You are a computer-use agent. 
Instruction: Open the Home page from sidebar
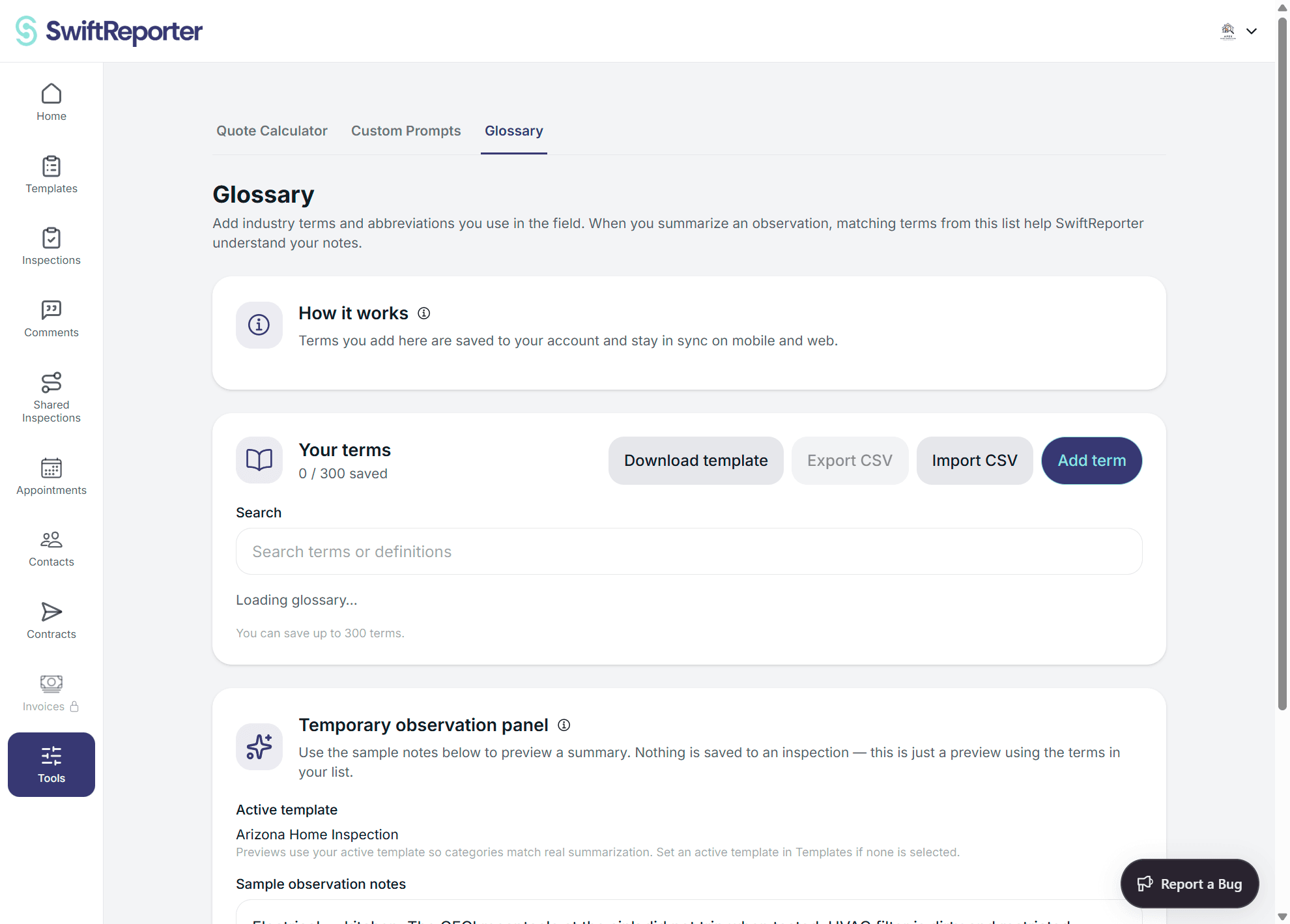[x=51, y=102]
